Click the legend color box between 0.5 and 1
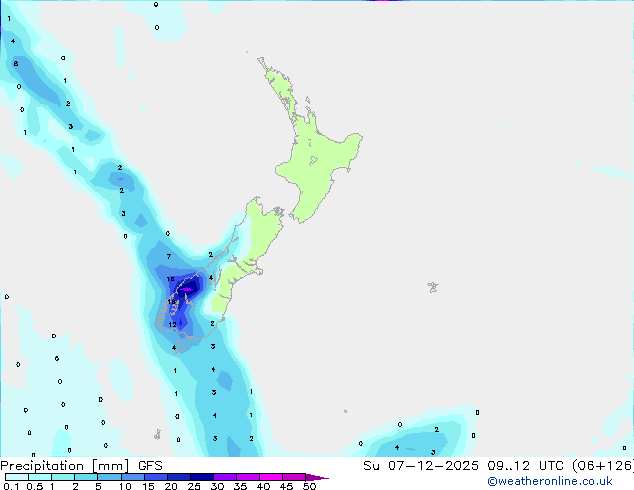The height and width of the screenshot is (490, 634). tap(40, 477)
